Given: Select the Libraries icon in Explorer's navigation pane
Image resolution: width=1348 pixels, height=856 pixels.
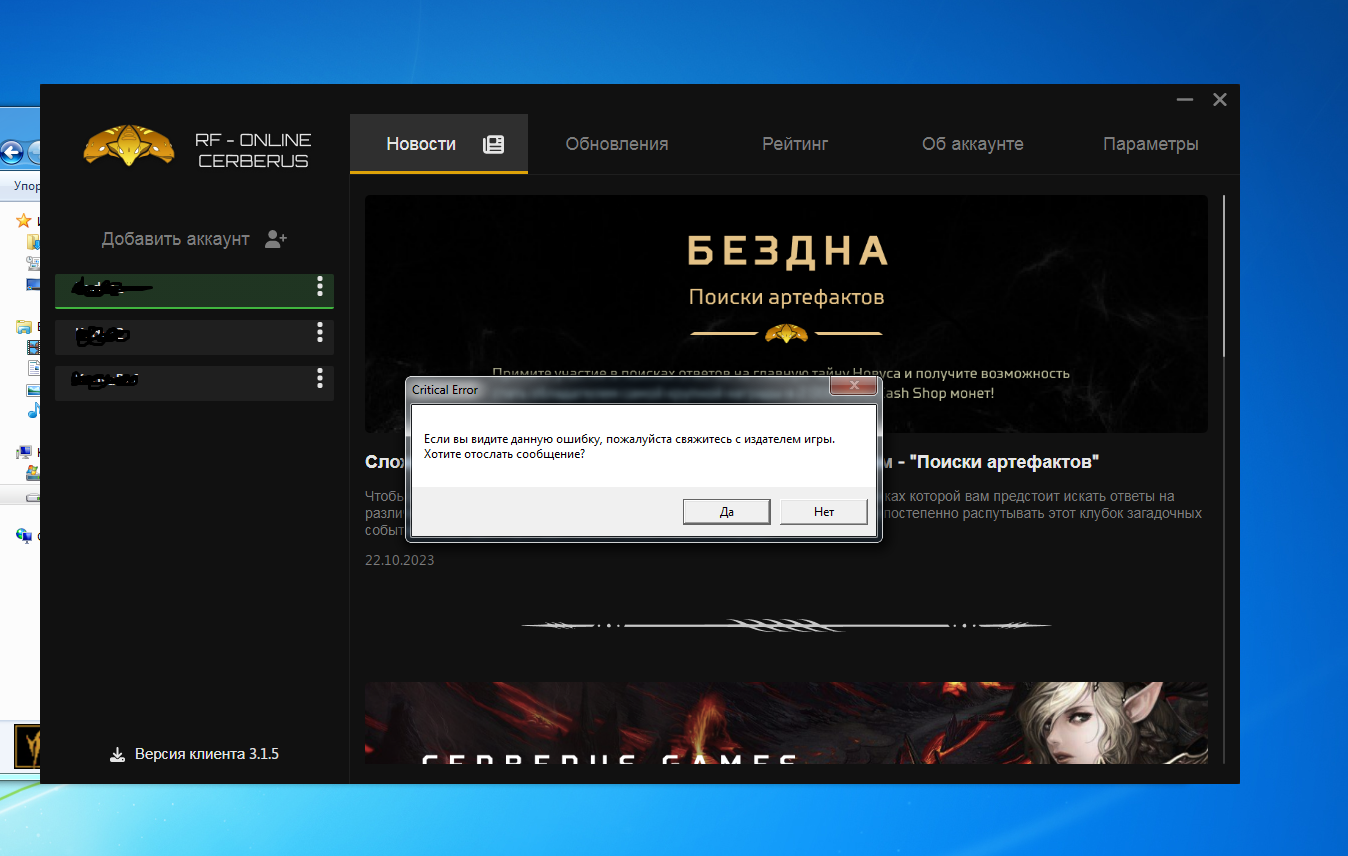Looking at the screenshot, I should pyautogui.click(x=25, y=326).
